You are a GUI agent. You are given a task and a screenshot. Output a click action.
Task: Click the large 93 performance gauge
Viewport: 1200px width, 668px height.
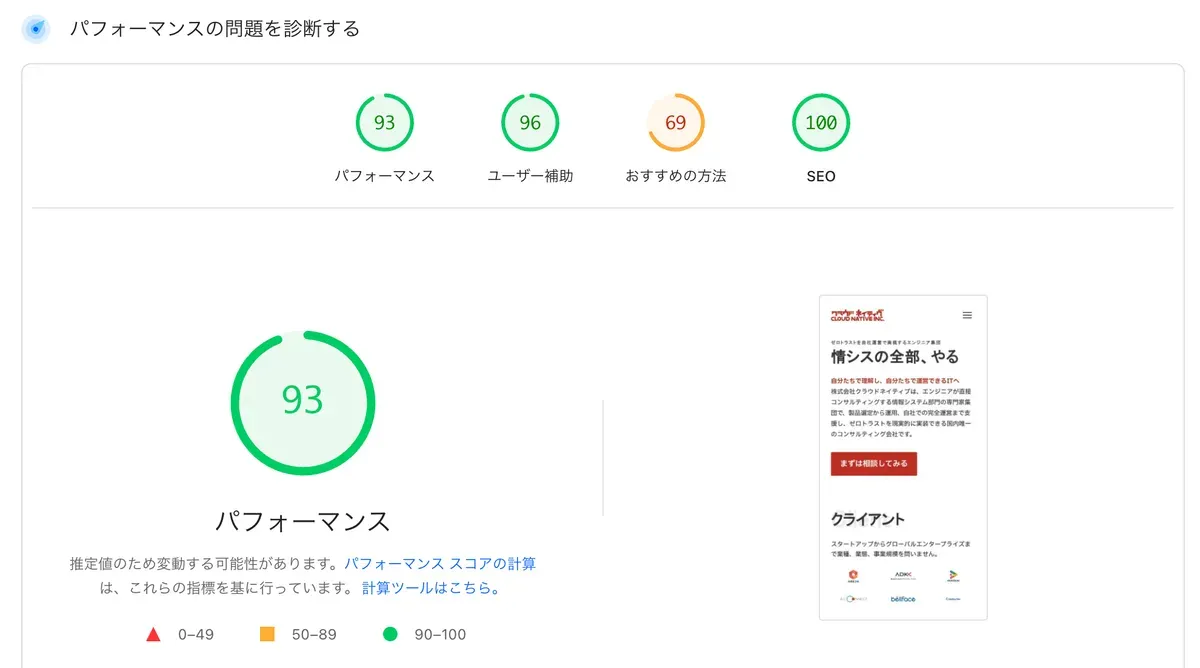[x=302, y=402]
